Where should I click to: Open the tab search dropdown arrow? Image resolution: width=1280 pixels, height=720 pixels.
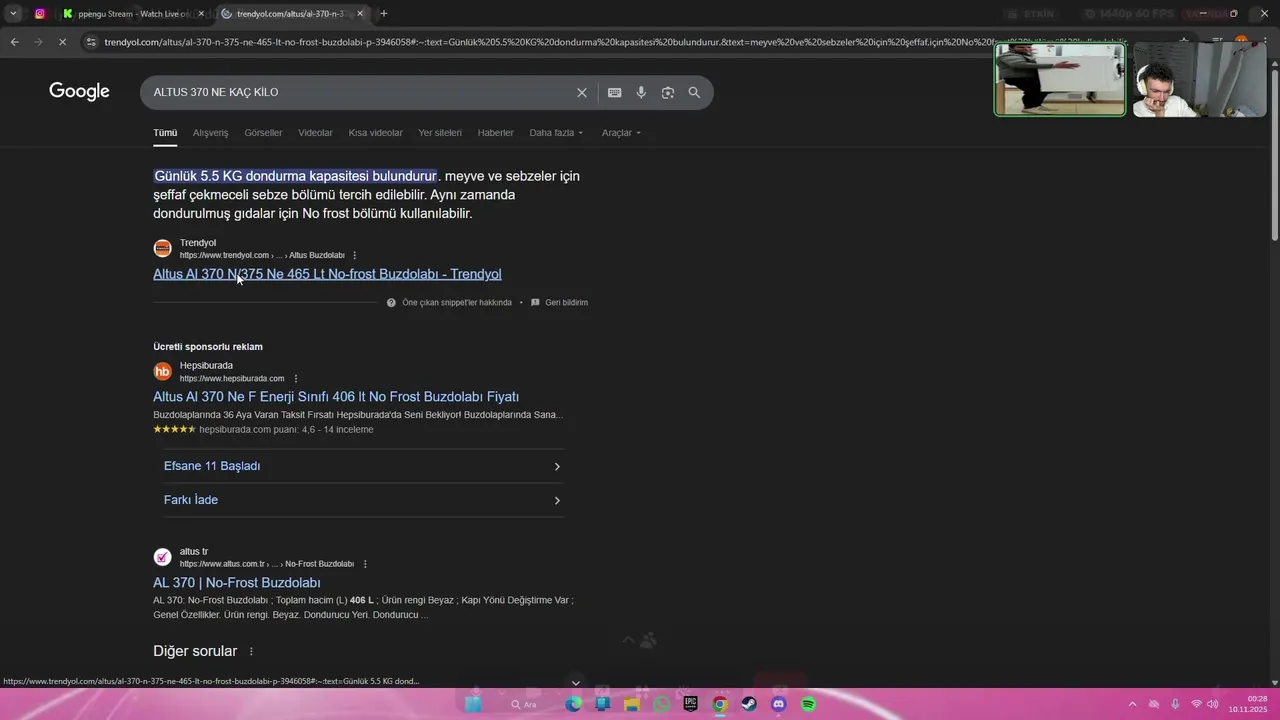pyautogui.click(x=13, y=14)
